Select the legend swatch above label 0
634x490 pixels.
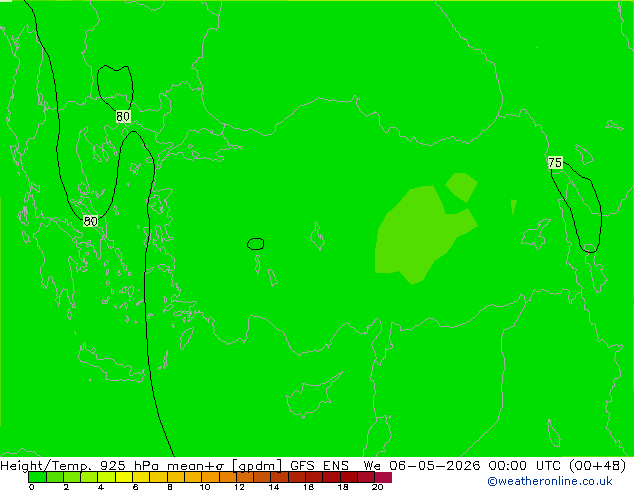click(37, 477)
